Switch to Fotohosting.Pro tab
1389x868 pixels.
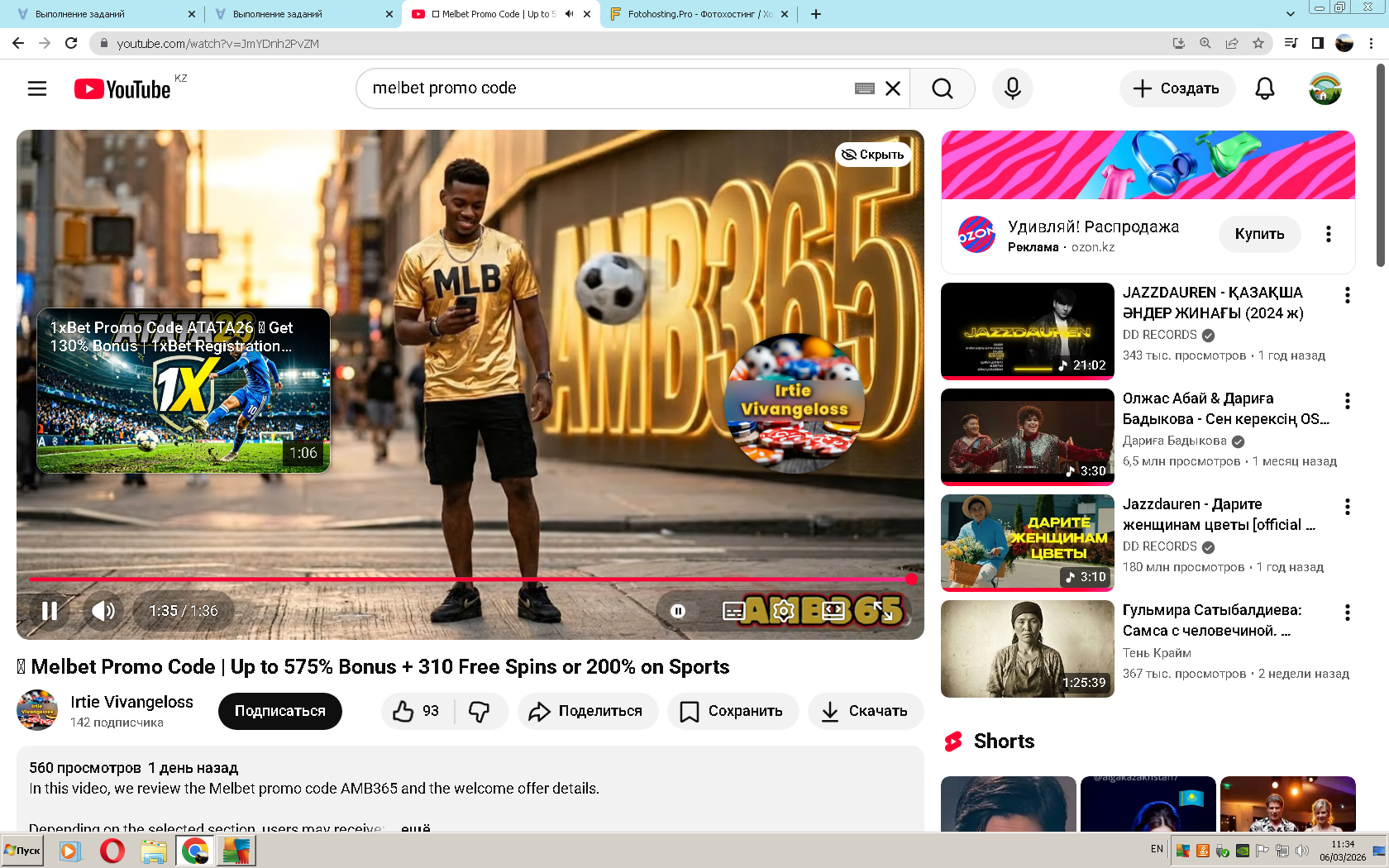pyautogui.click(x=699, y=14)
